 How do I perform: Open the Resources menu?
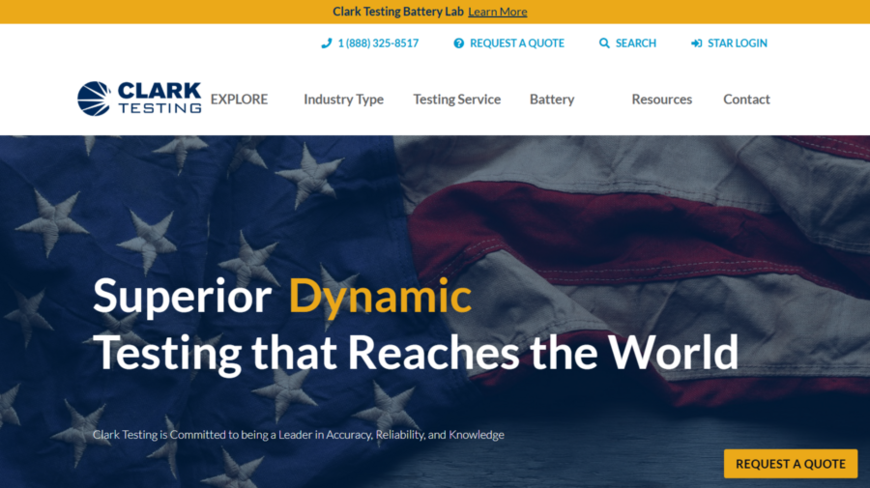coord(662,99)
